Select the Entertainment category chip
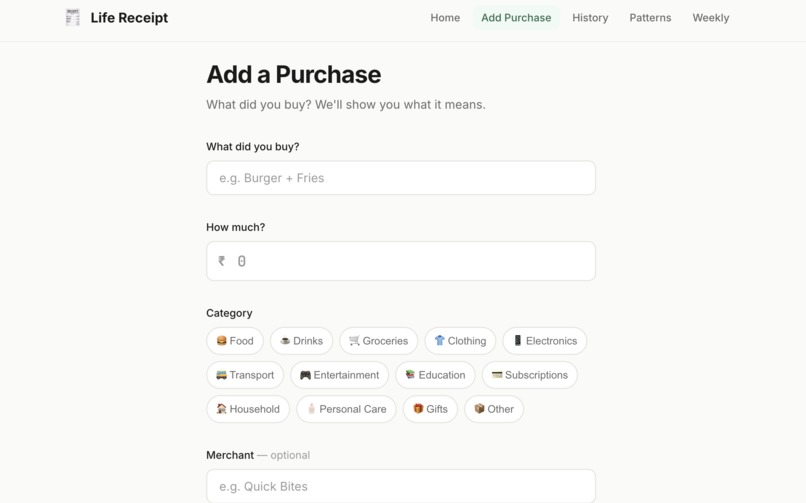Viewport: 806px width, 503px height. coord(339,375)
